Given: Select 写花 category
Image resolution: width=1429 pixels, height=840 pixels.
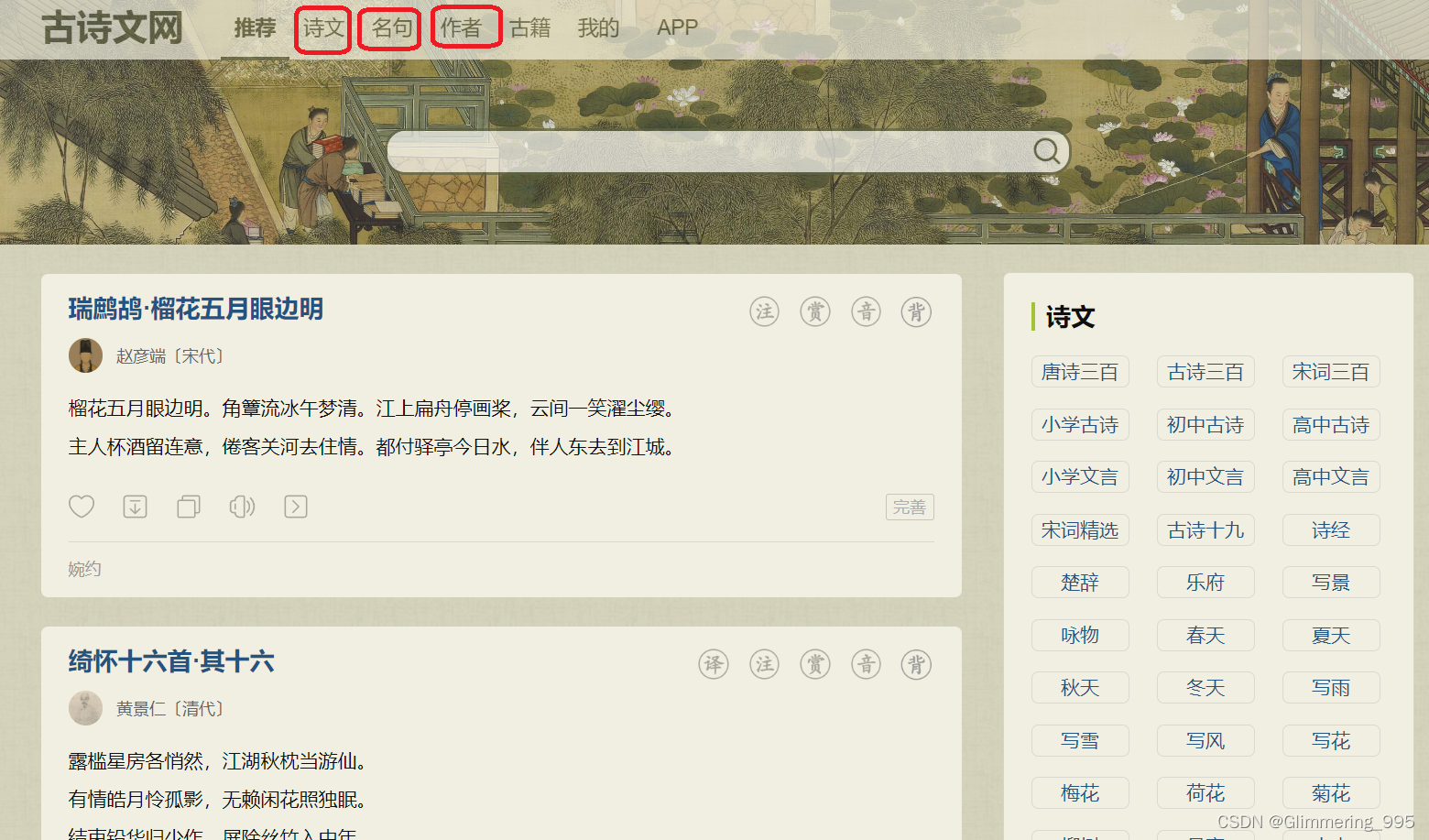Looking at the screenshot, I should pyautogui.click(x=1331, y=741).
